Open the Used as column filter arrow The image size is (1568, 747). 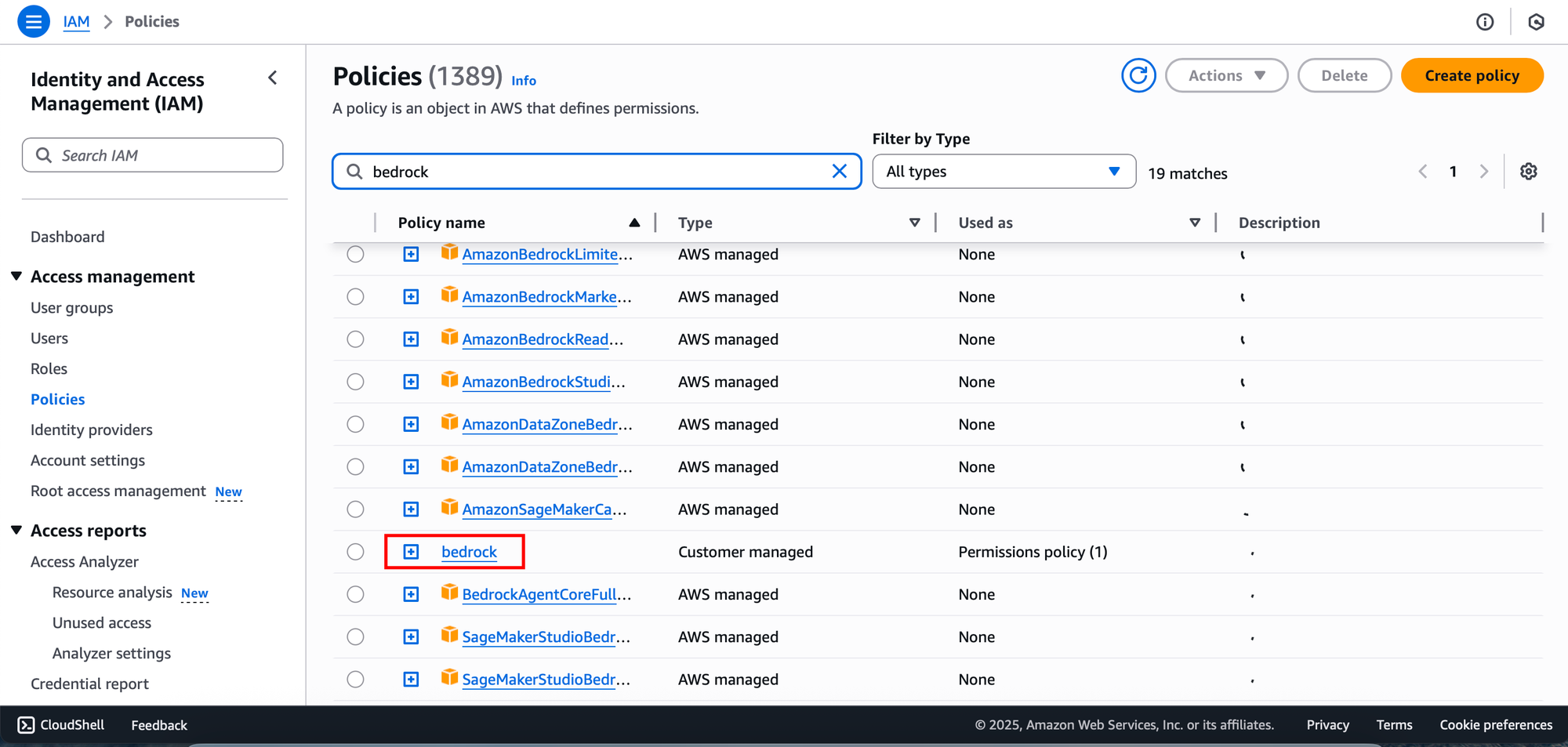(x=1195, y=223)
